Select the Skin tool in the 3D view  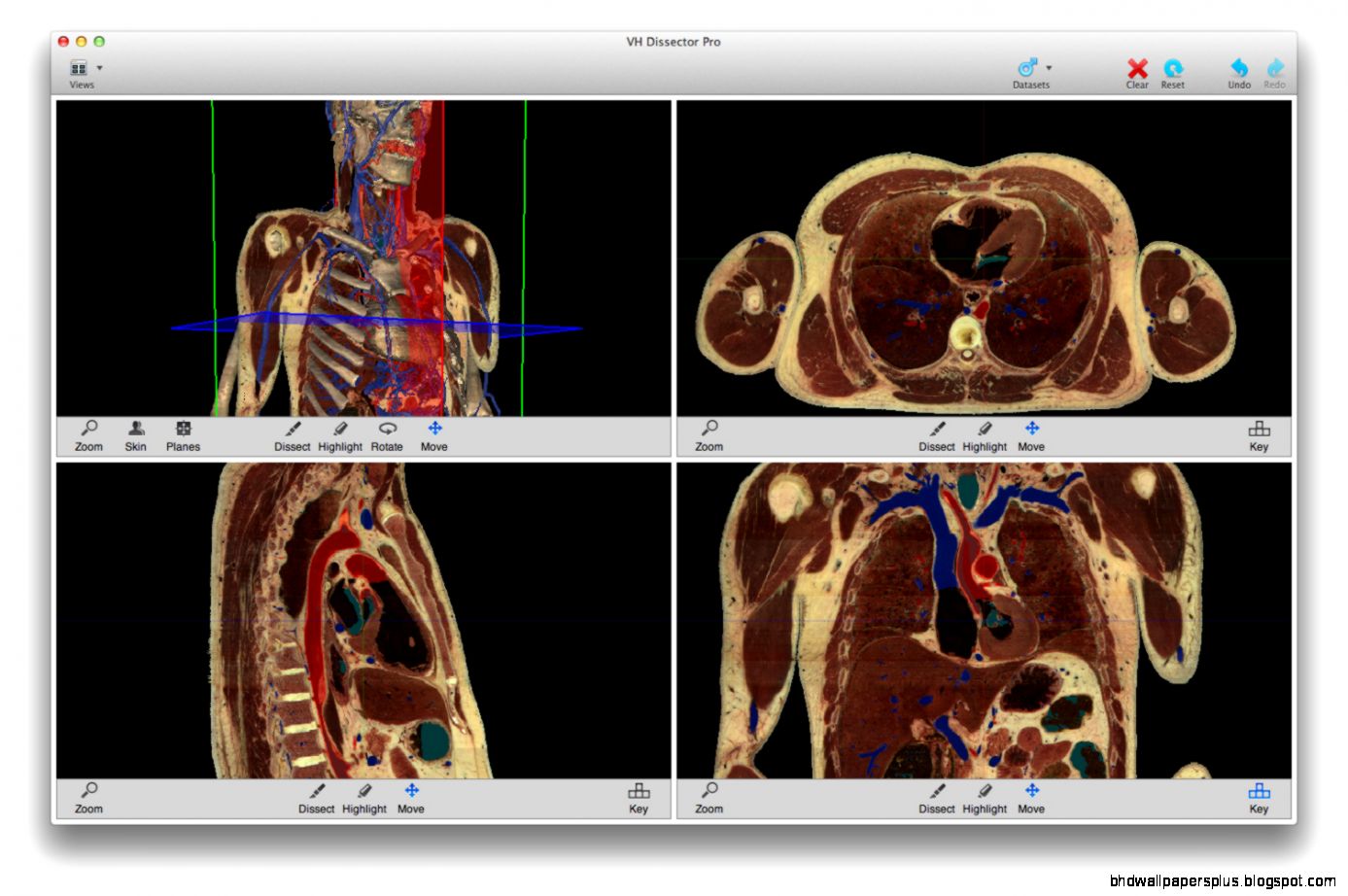point(135,435)
